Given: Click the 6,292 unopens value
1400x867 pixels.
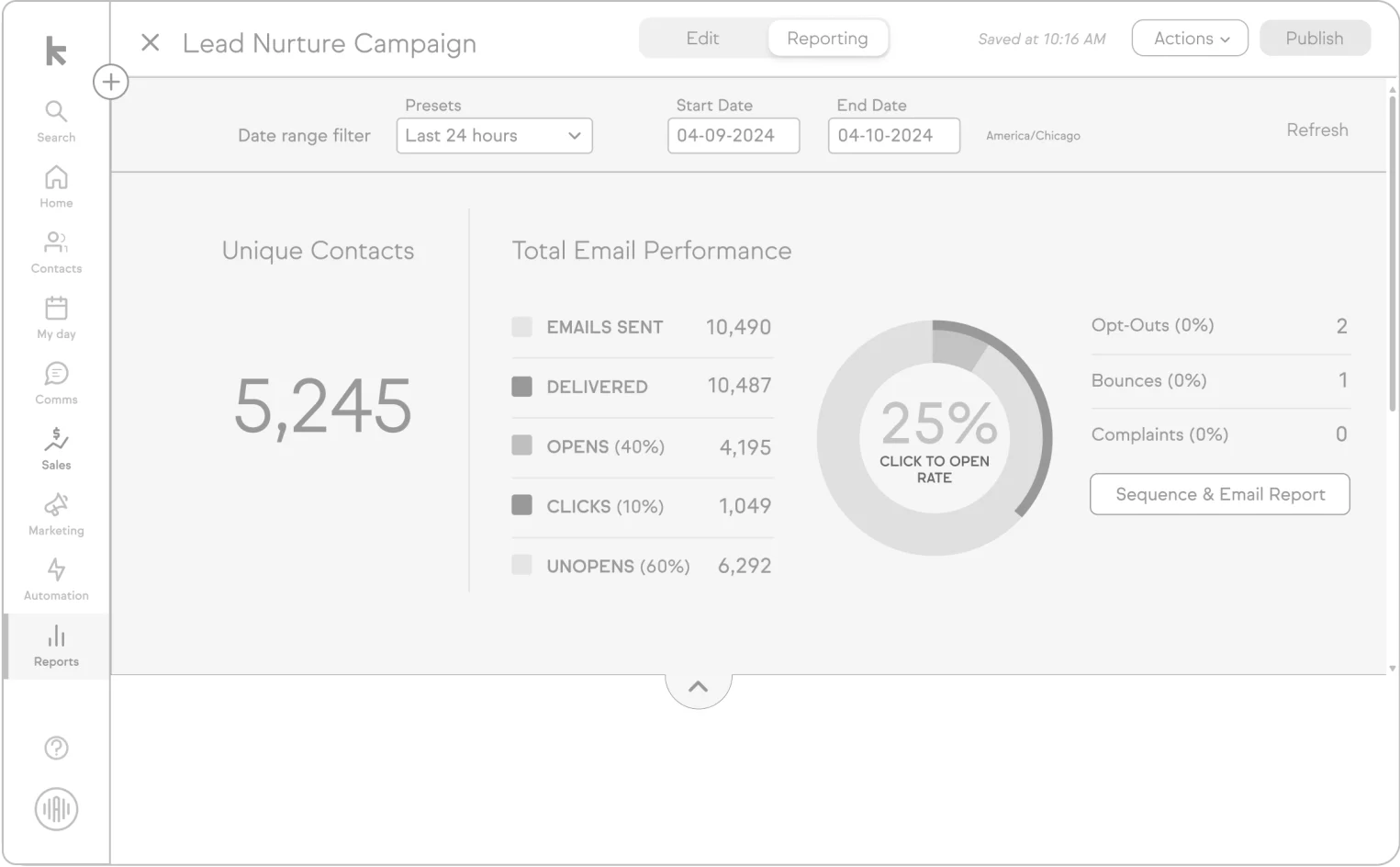Looking at the screenshot, I should (x=745, y=566).
